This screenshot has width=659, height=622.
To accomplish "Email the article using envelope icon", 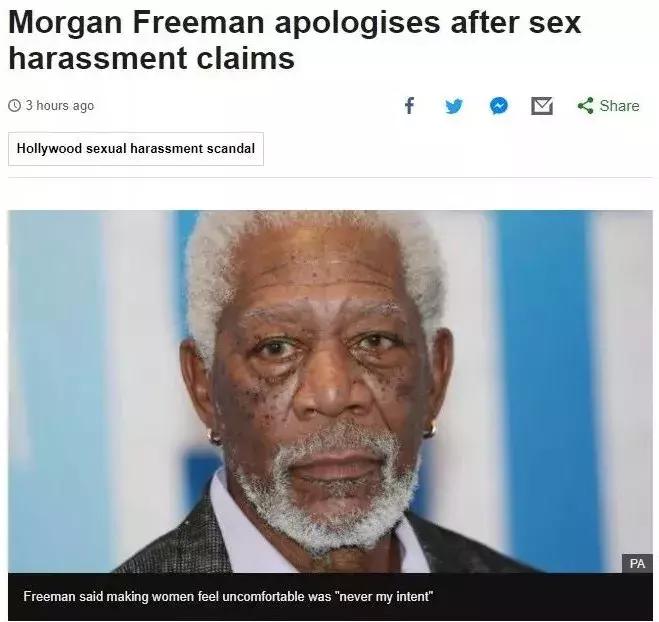I will tap(542, 106).
